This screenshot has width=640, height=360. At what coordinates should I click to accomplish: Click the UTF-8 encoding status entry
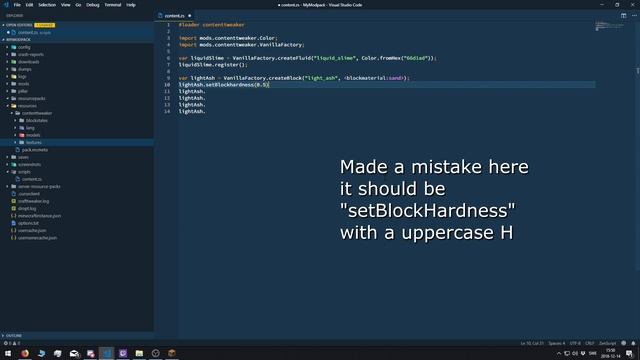point(575,343)
